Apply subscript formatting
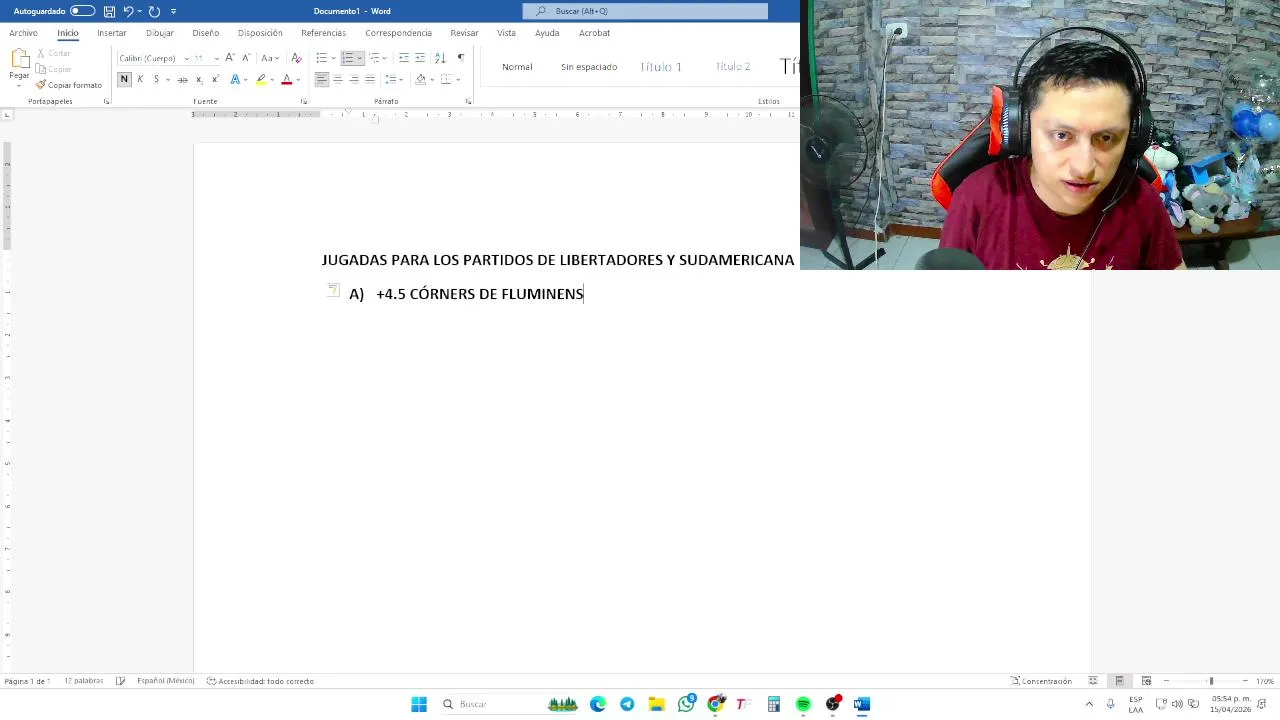The image size is (1280, 720). 199,79
